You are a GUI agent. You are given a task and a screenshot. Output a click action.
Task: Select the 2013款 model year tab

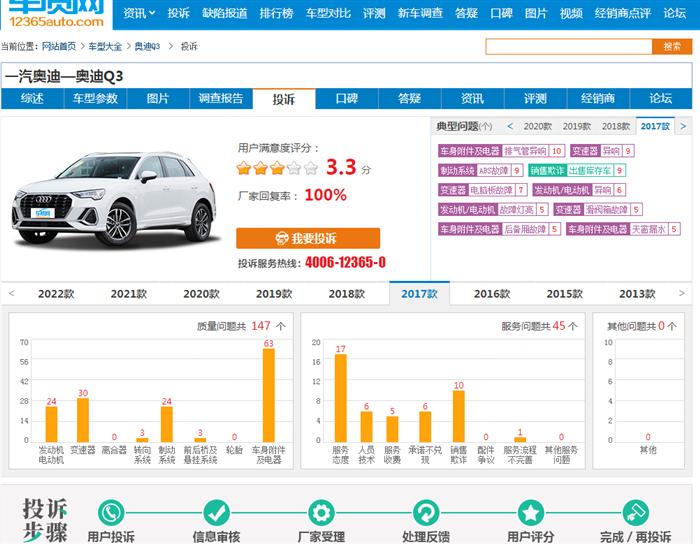click(x=637, y=294)
